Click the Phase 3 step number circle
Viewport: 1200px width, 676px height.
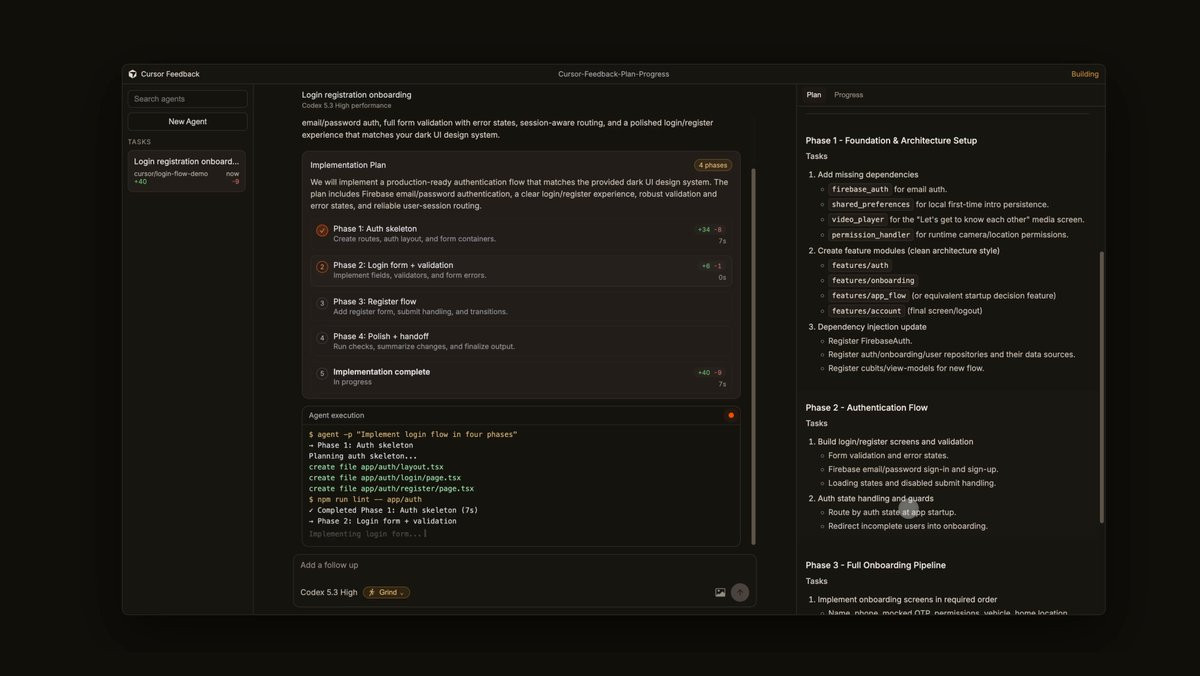(x=322, y=303)
